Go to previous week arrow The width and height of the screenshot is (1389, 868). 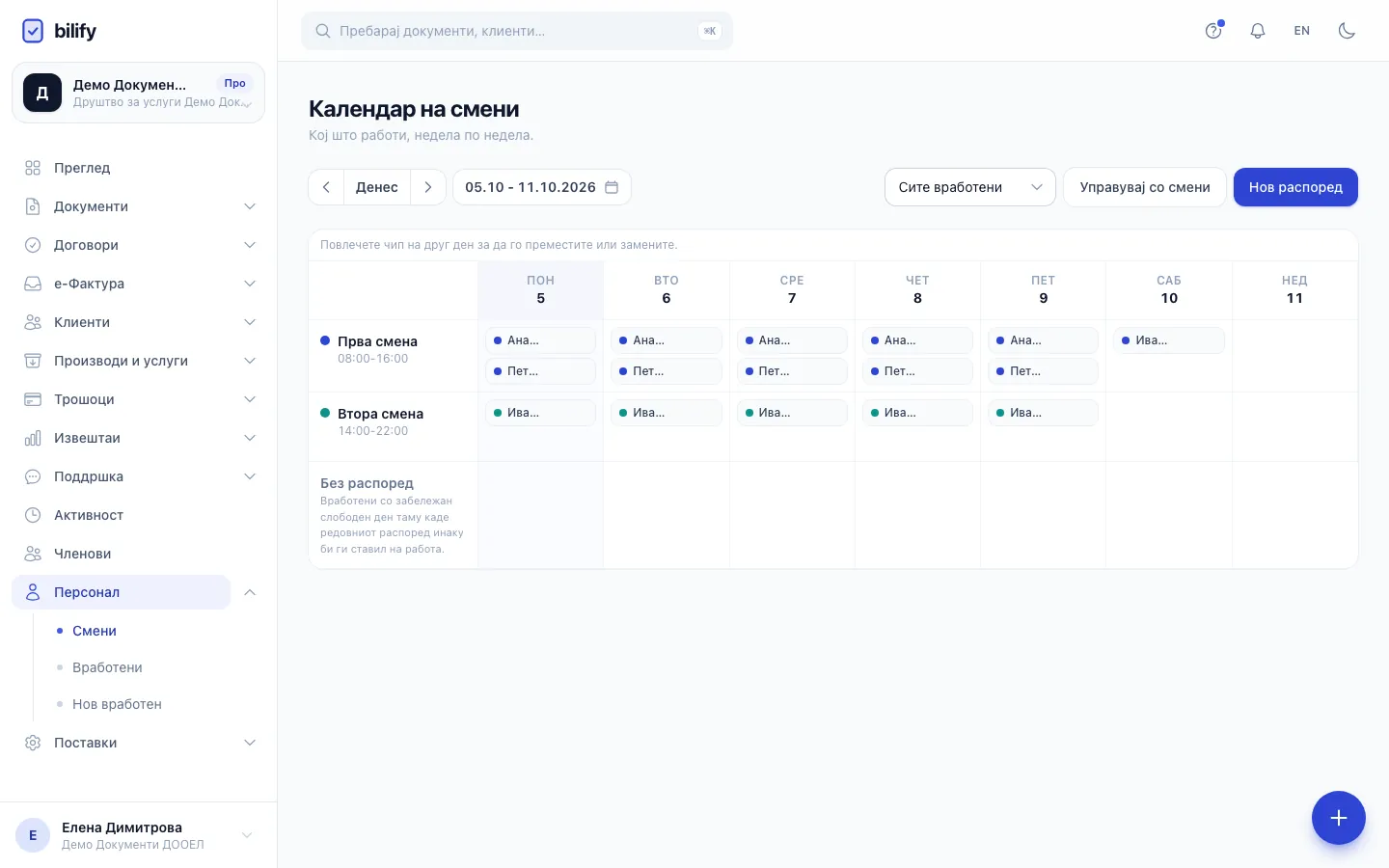tap(326, 187)
